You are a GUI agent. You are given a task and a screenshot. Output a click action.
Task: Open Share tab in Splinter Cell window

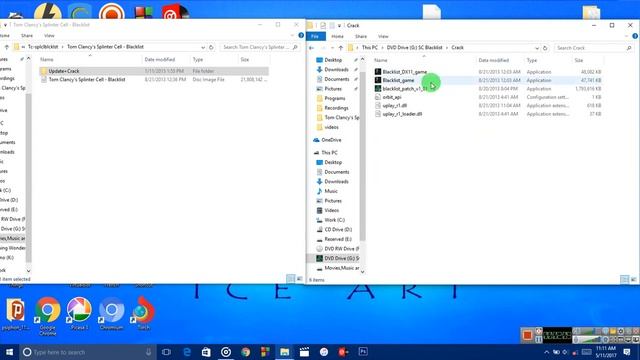(27, 36)
